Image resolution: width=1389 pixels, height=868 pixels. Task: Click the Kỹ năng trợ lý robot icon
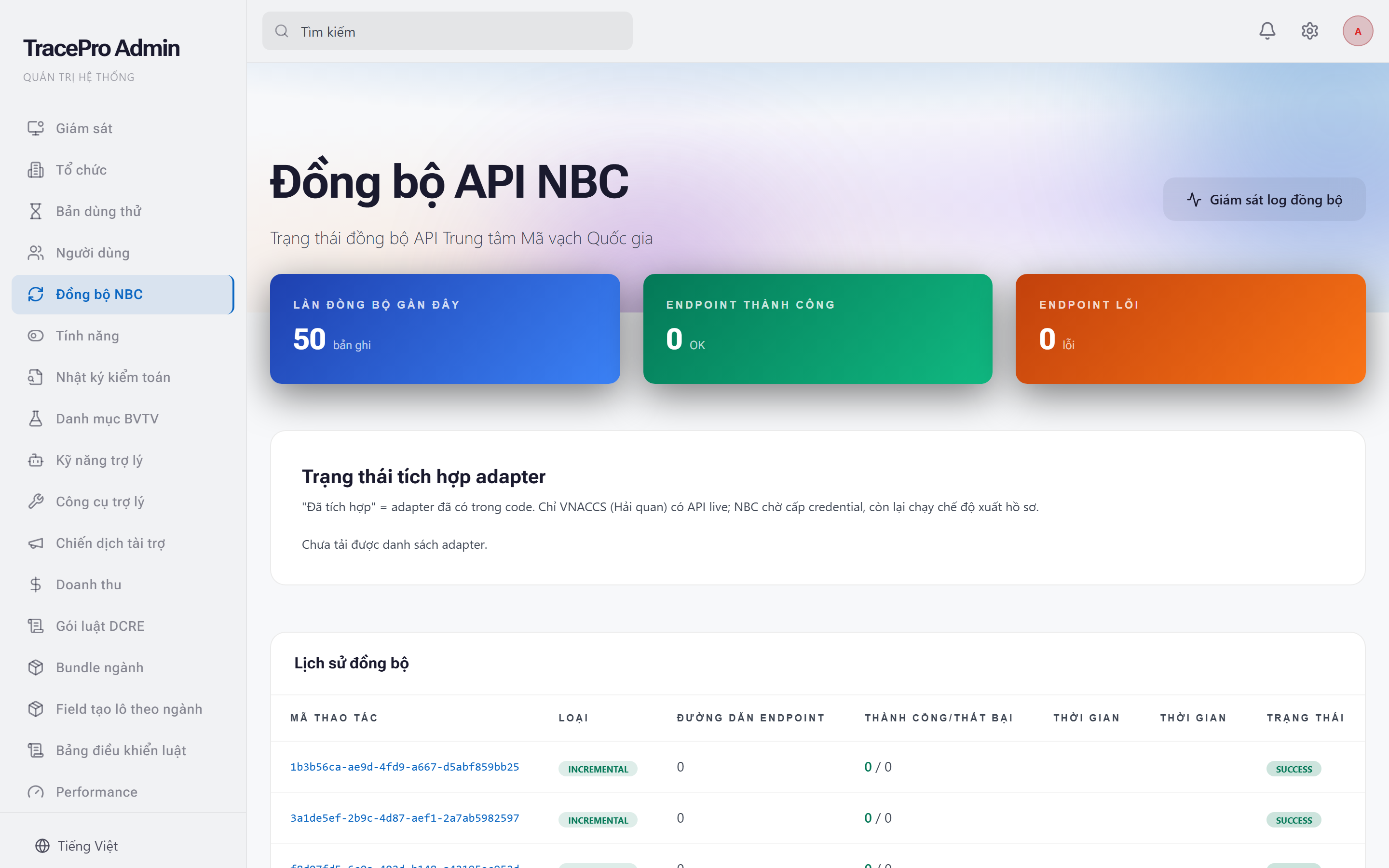36,460
